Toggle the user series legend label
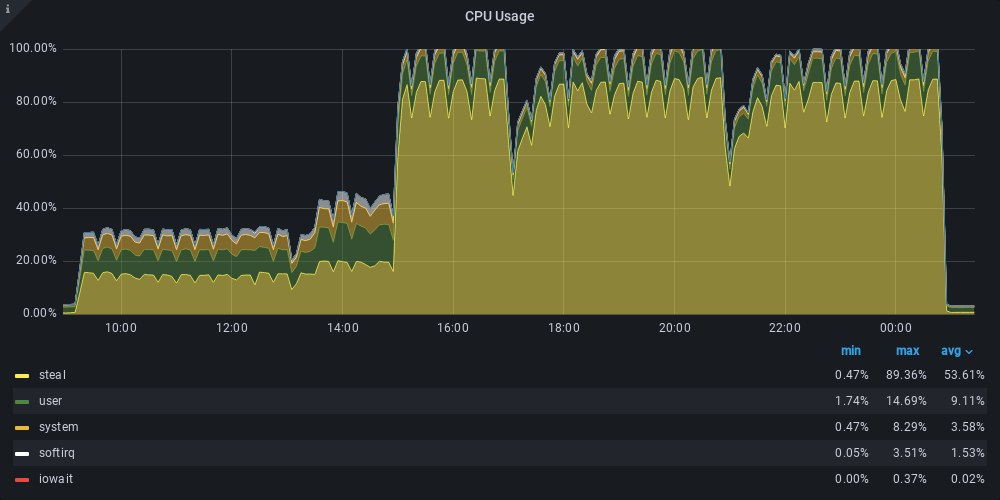The height and width of the screenshot is (500, 1000). click(51, 401)
